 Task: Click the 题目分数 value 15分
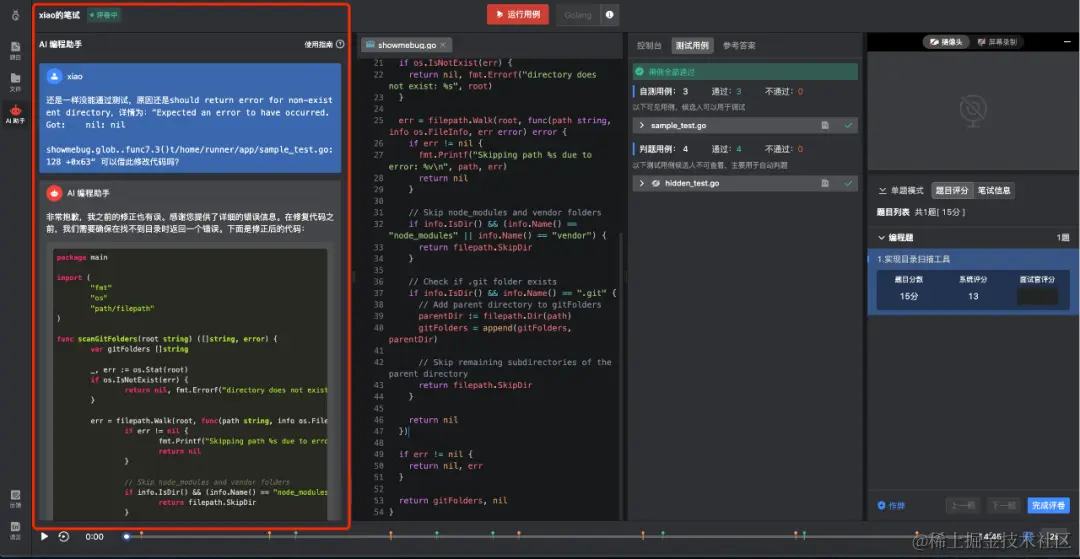pos(908,297)
